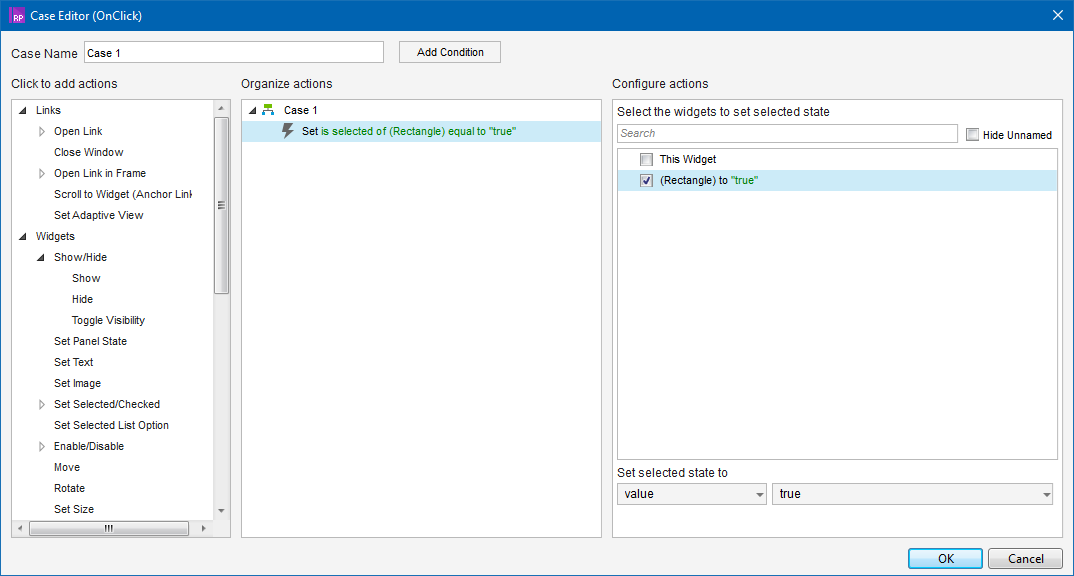The image size is (1074, 576).
Task: Add the Rotate action
Action: click(69, 488)
